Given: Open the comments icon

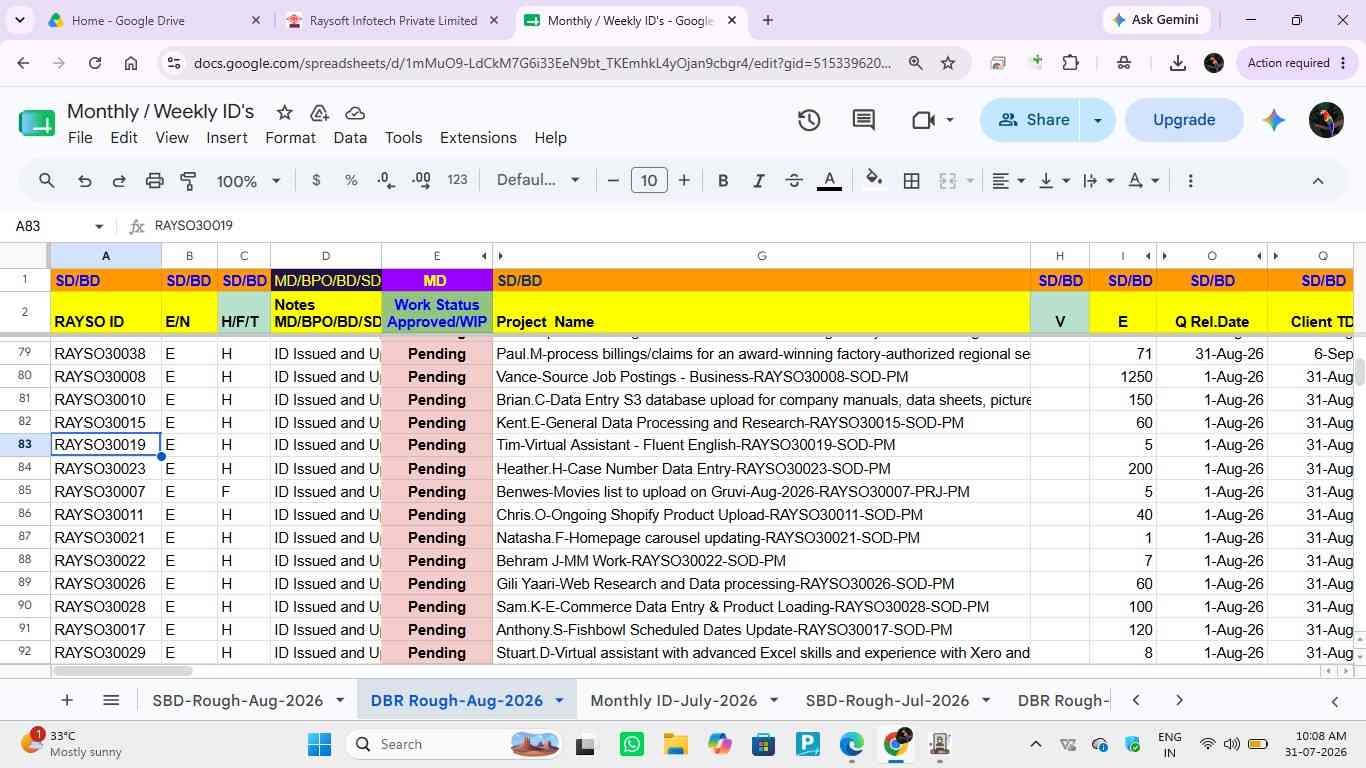Looking at the screenshot, I should (x=864, y=120).
